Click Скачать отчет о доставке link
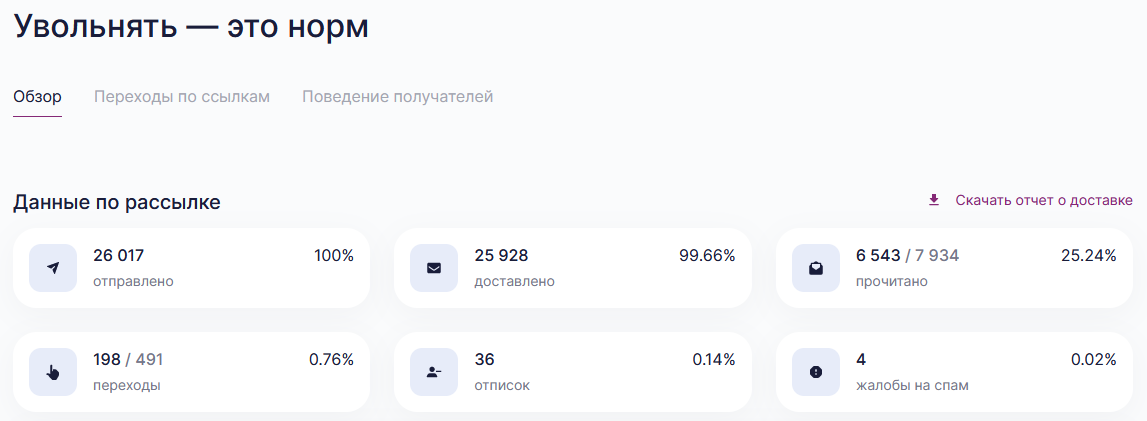The image size is (1147, 421). click(x=1044, y=200)
